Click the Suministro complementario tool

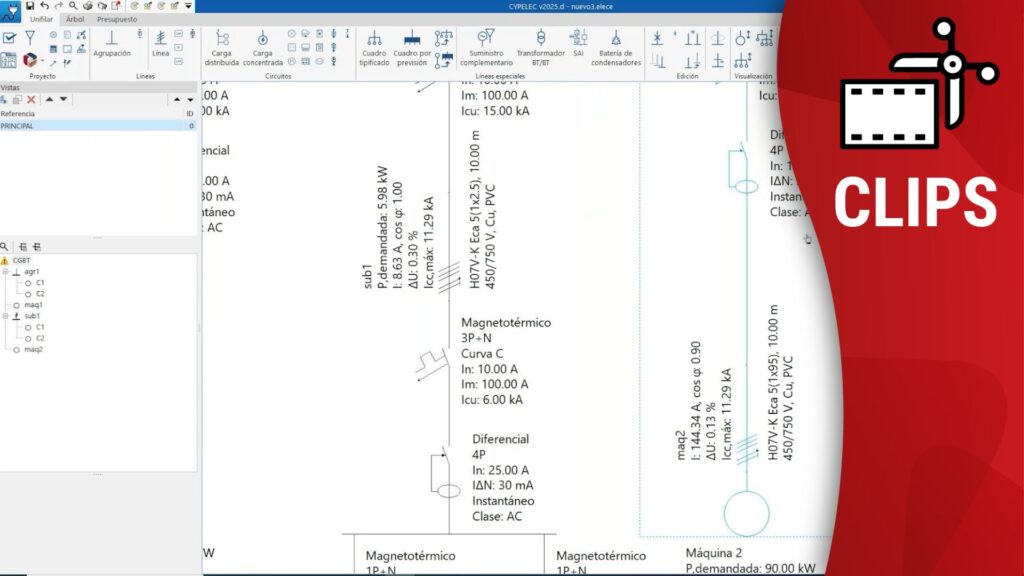click(485, 46)
